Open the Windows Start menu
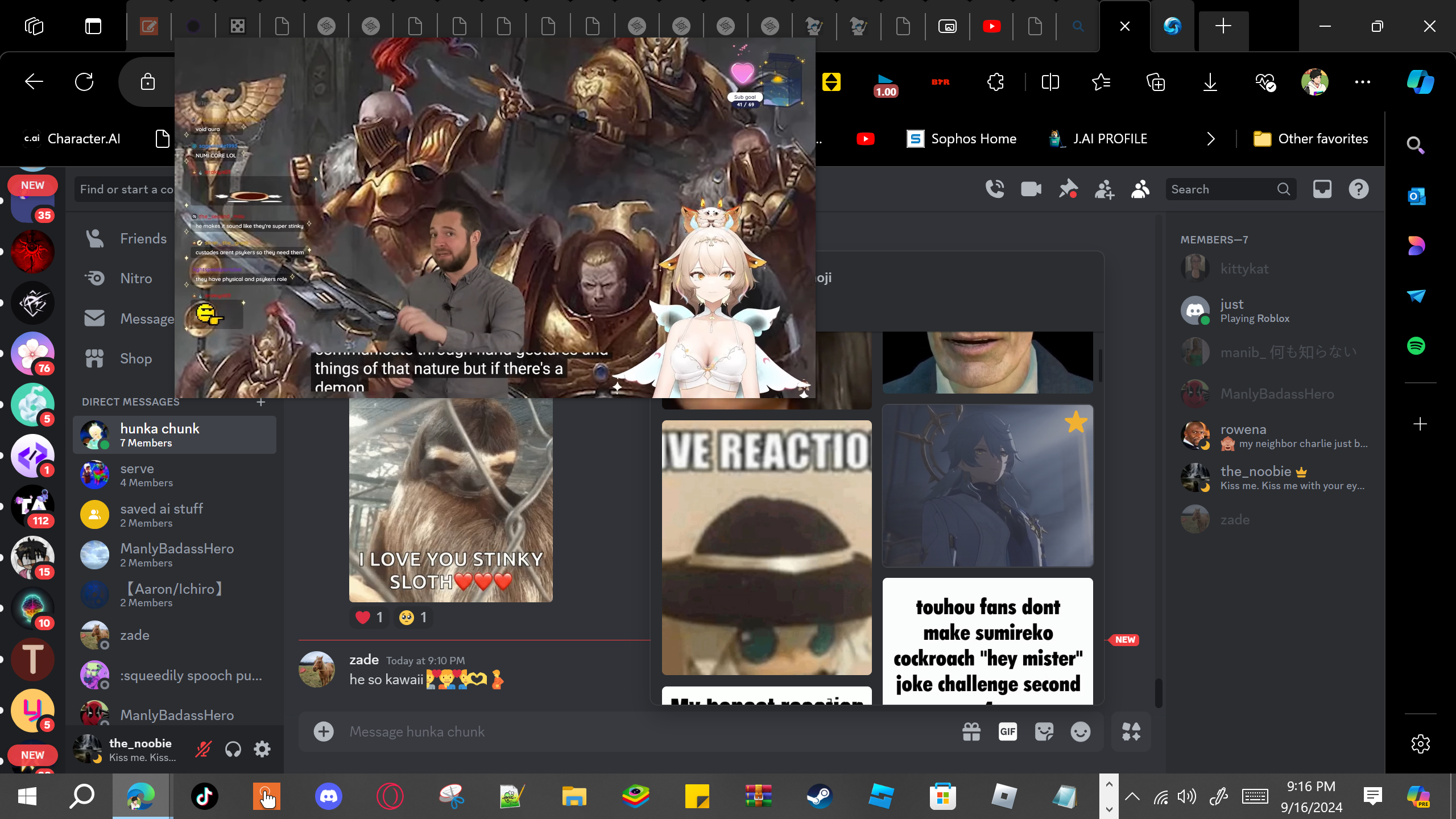 tap(27, 796)
